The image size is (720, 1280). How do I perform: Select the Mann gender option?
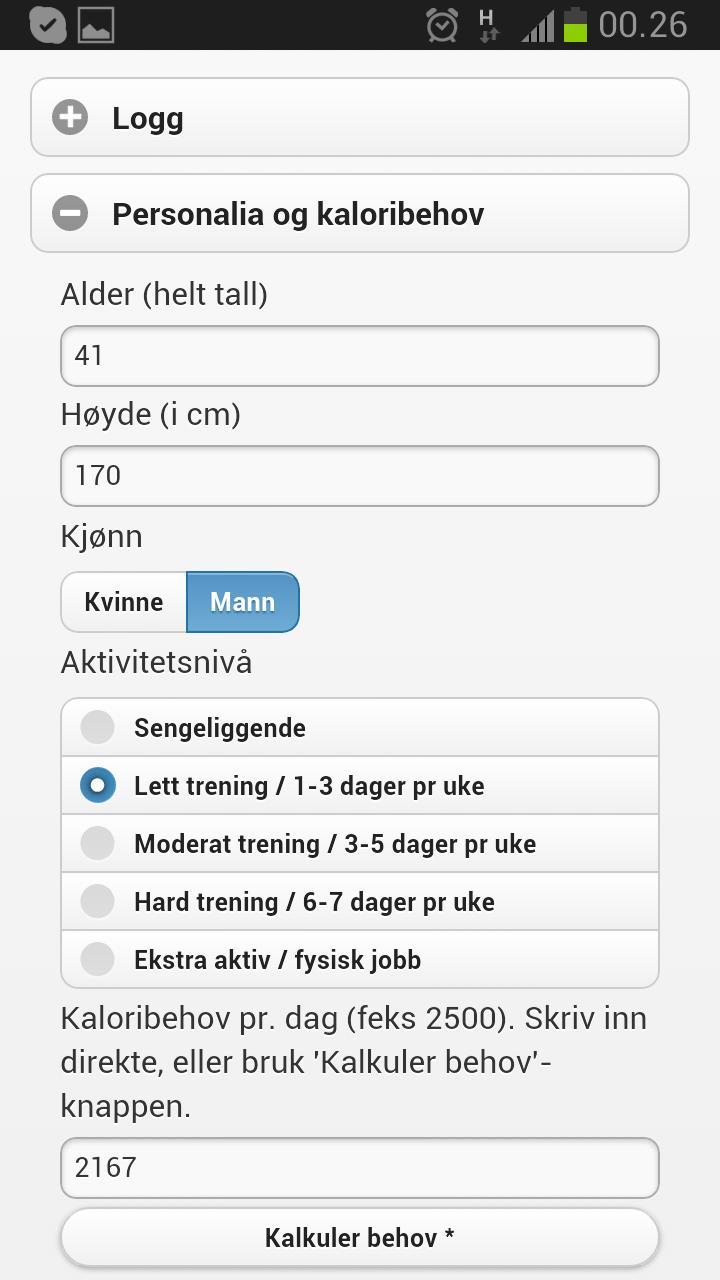click(x=242, y=601)
